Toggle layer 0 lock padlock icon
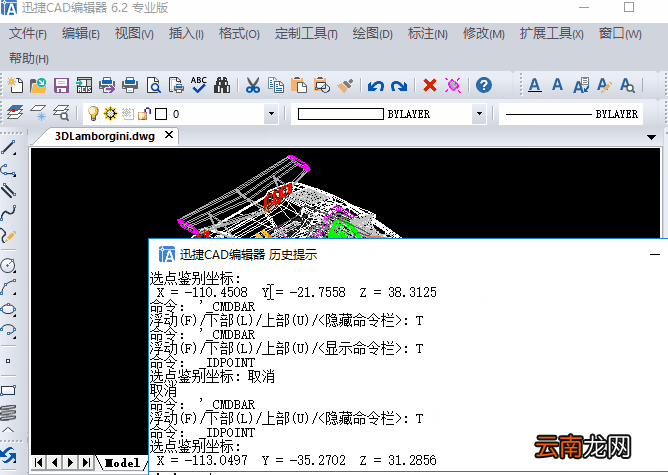Viewport: 668px width, 475px height. [x=144, y=113]
